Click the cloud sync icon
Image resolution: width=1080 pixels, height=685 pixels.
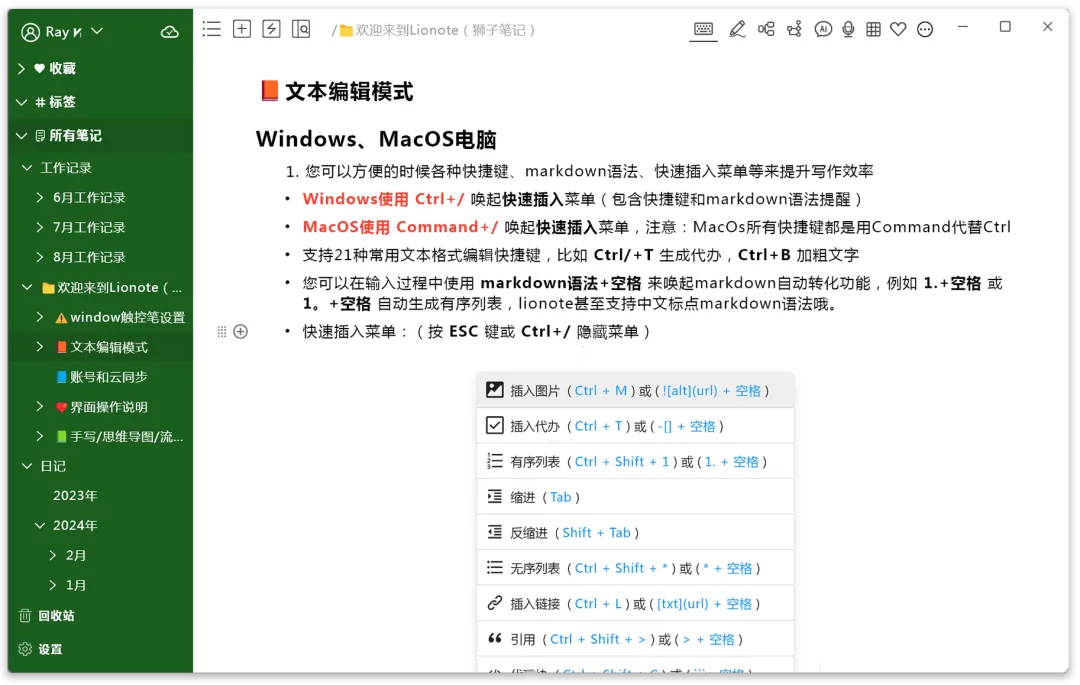[x=169, y=32]
